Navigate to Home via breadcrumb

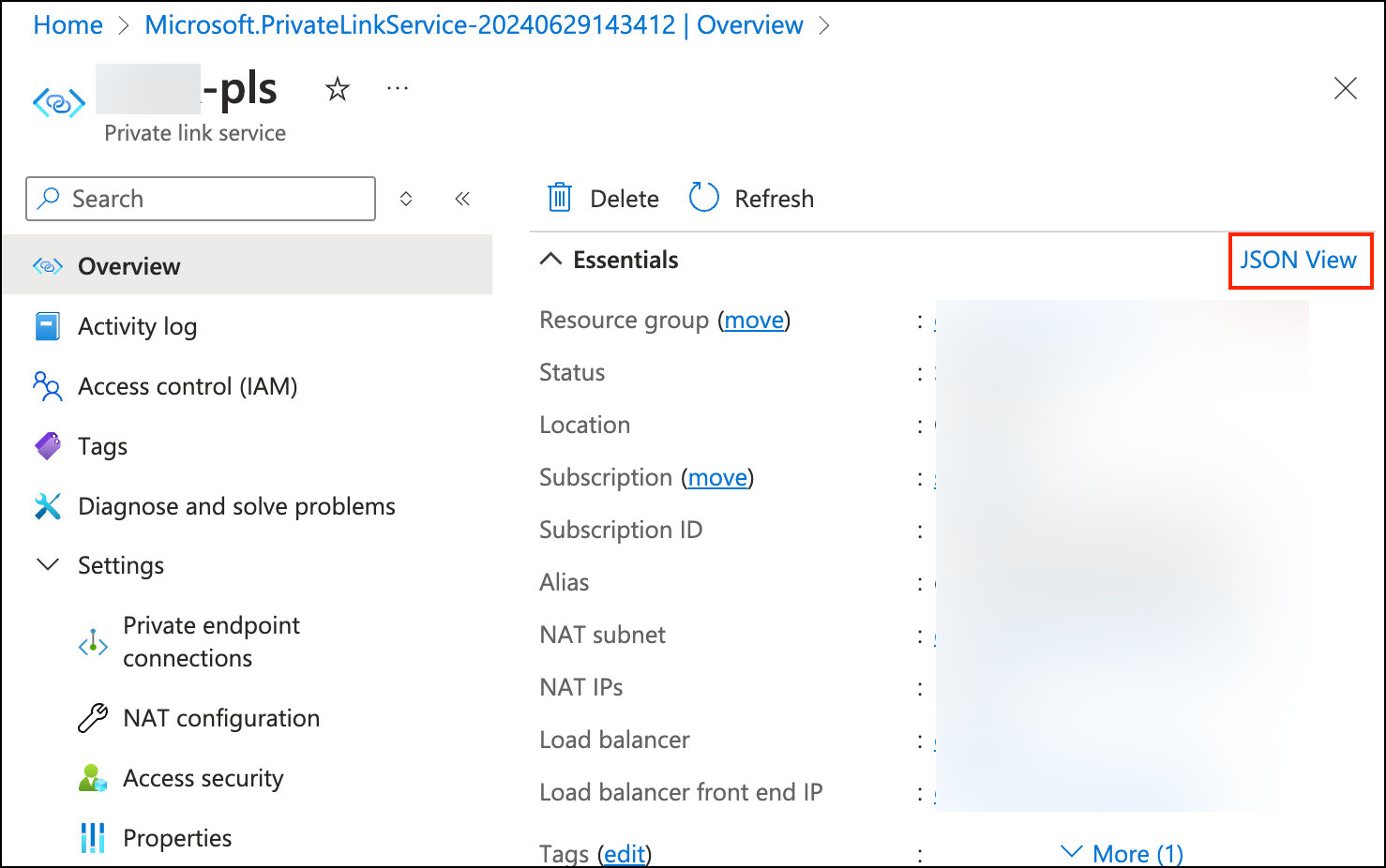[68, 24]
